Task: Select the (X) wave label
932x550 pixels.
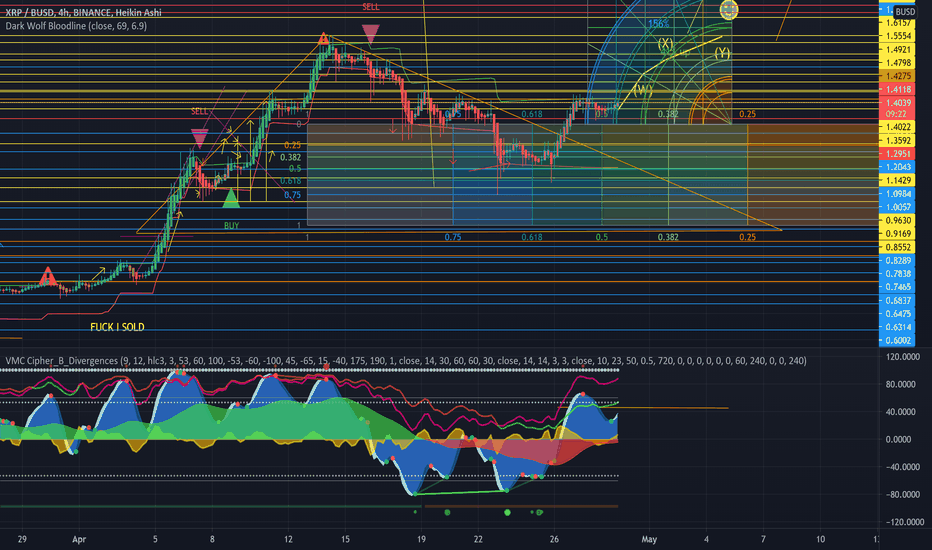Action: [x=665, y=43]
